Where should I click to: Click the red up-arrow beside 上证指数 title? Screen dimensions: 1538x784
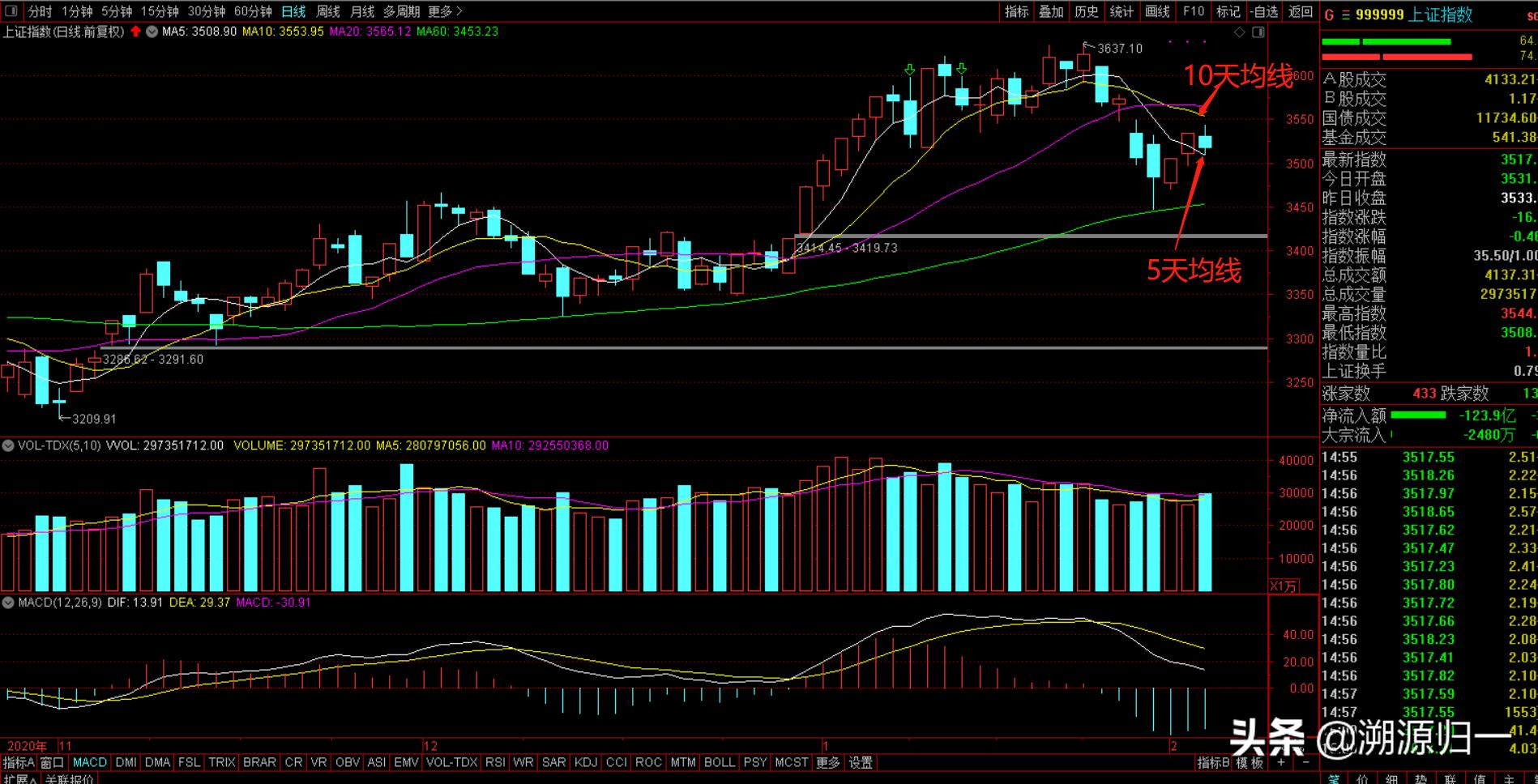click(135, 32)
